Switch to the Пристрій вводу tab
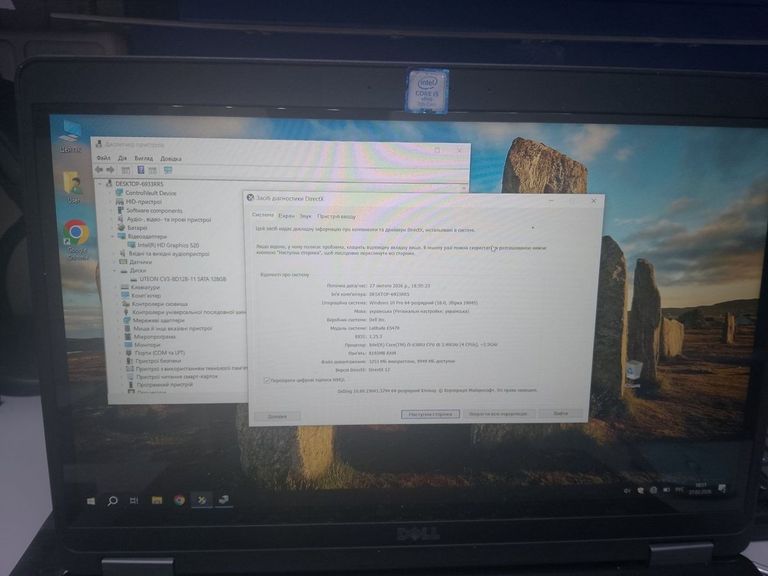 [x=336, y=216]
